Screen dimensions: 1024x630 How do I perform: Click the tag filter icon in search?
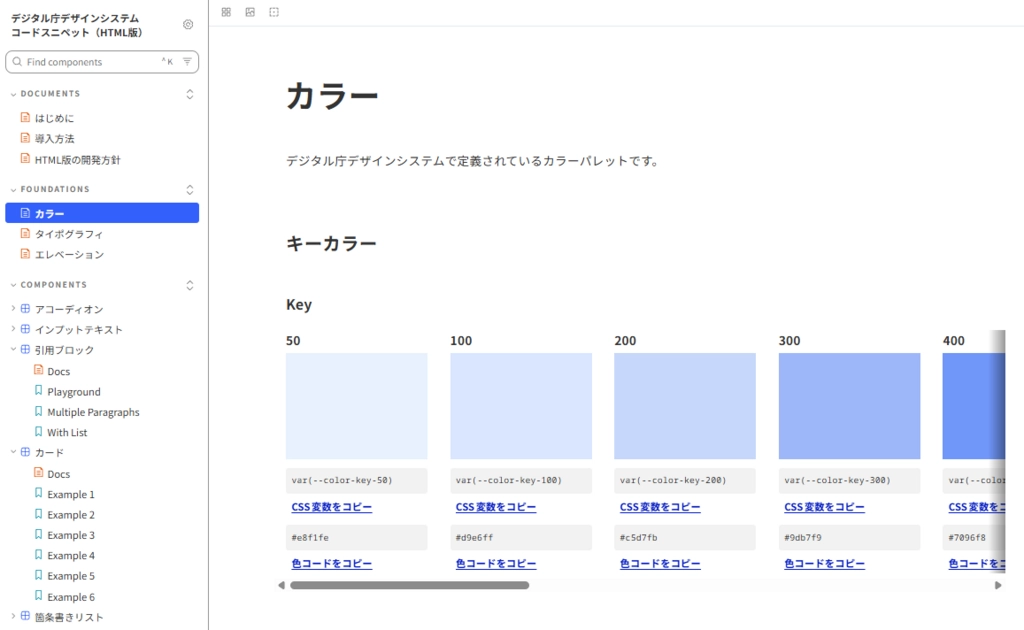pyautogui.click(x=187, y=61)
